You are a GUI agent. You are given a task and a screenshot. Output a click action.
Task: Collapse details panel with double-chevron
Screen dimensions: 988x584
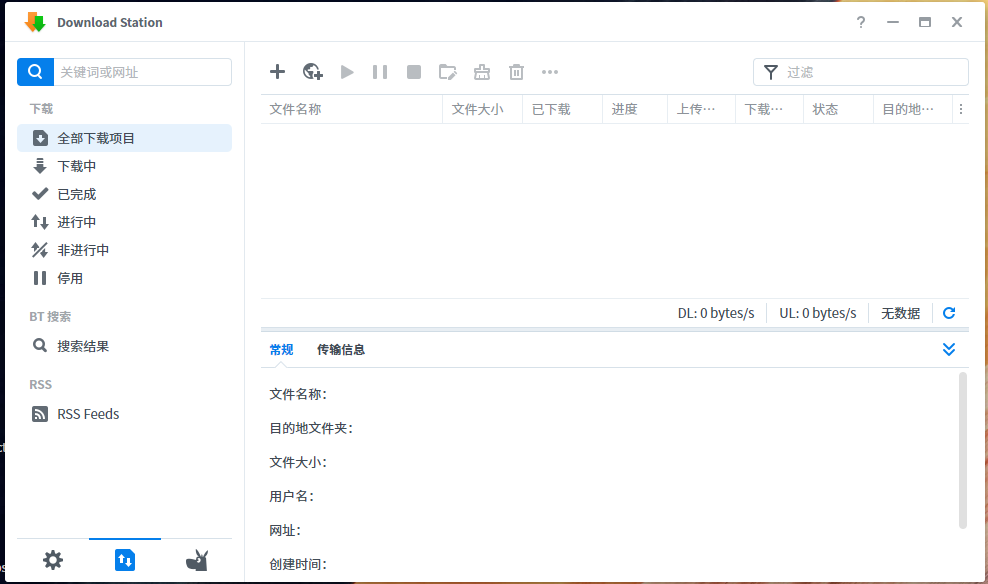click(x=949, y=349)
